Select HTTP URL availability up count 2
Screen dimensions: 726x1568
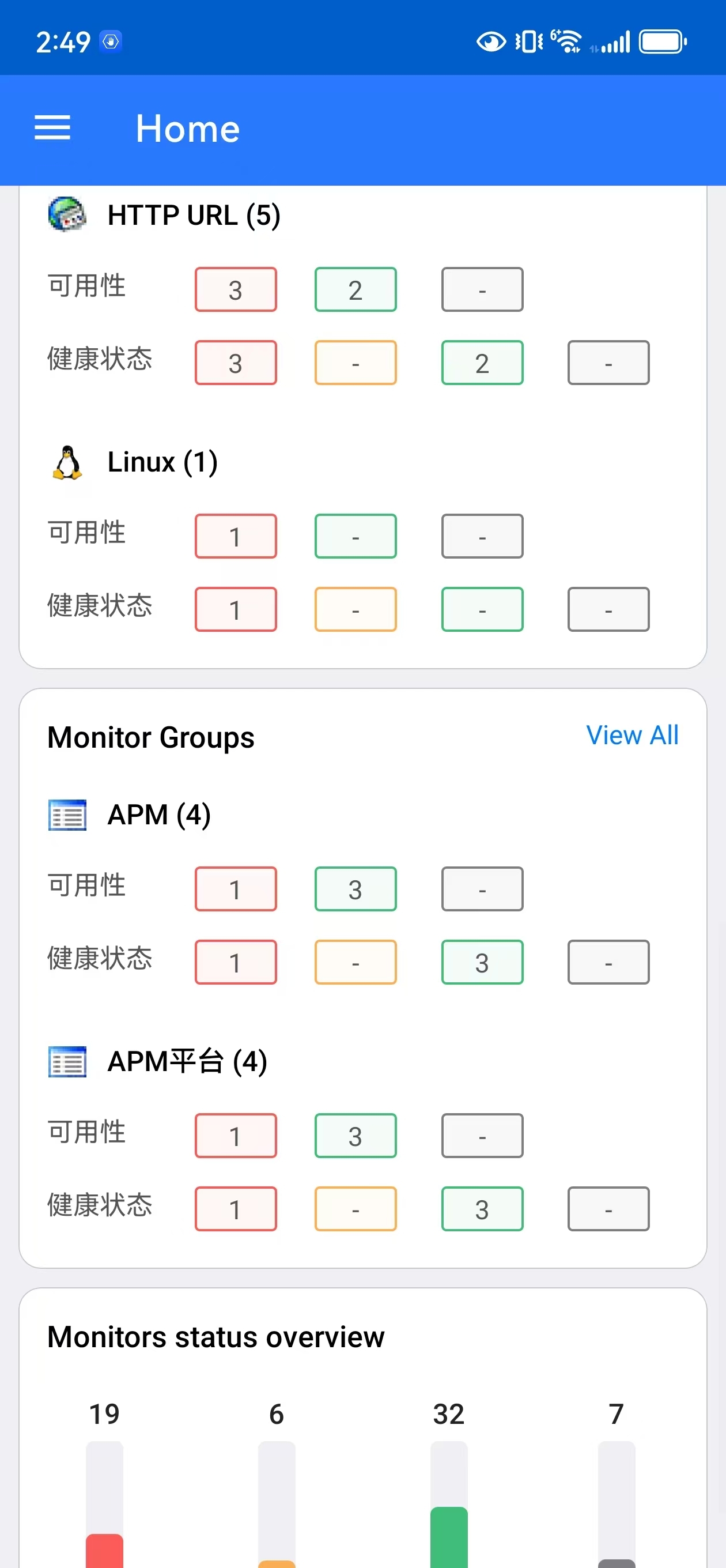(356, 290)
